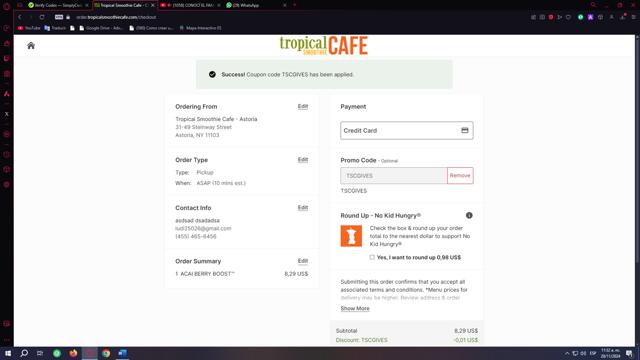Viewport: 640px width, 360px height.
Task: Edit the Order Type section
Action: click(x=302, y=160)
